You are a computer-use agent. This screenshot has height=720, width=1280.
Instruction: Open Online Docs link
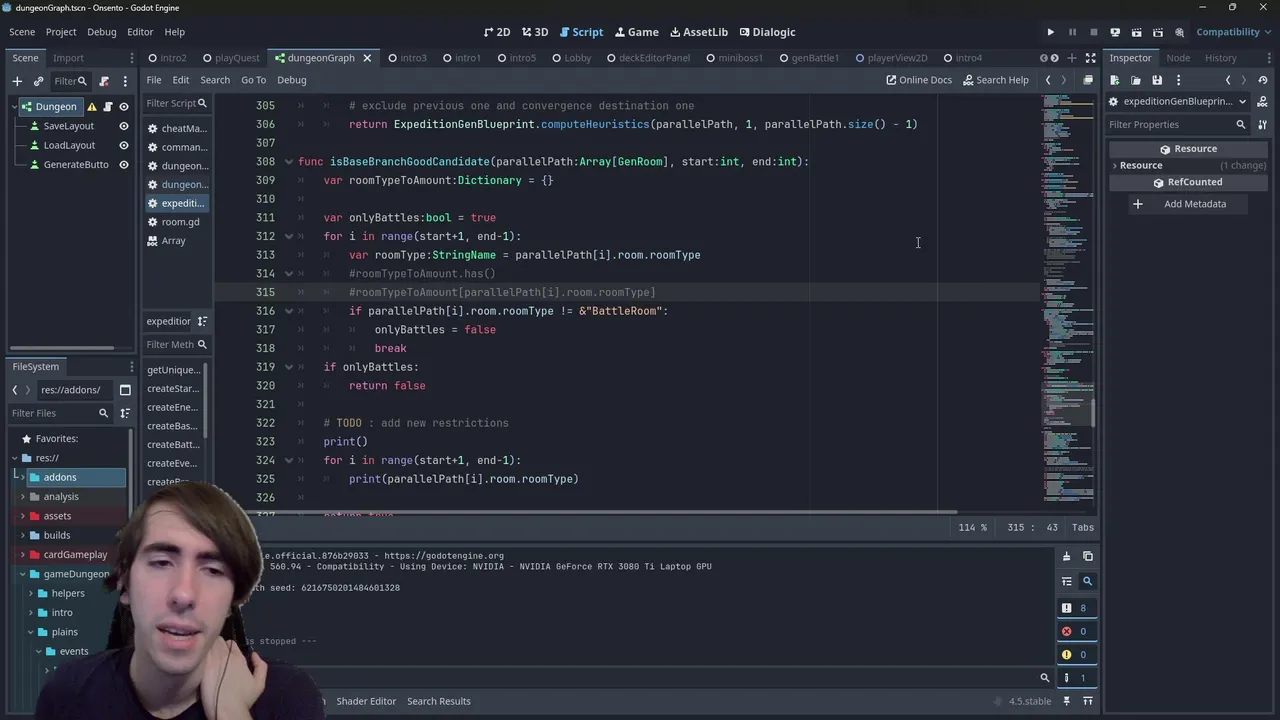919,80
